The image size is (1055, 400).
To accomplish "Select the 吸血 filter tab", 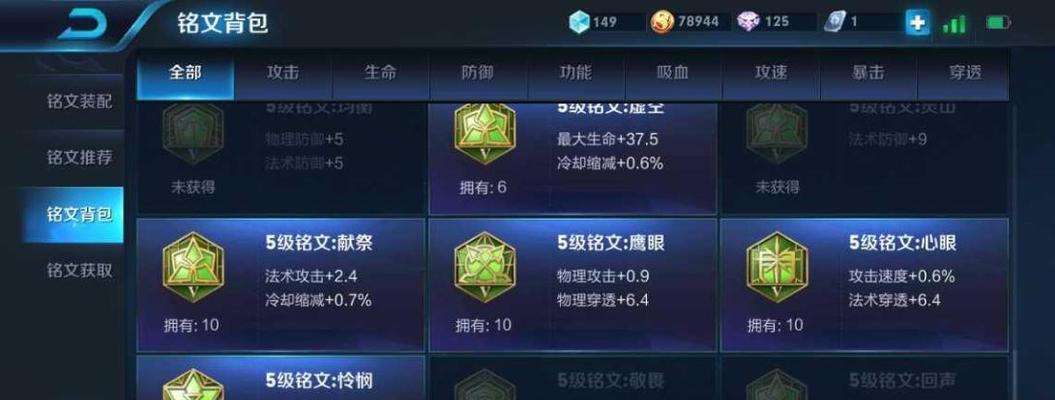I will pyautogui.click(x=673, y=73).
